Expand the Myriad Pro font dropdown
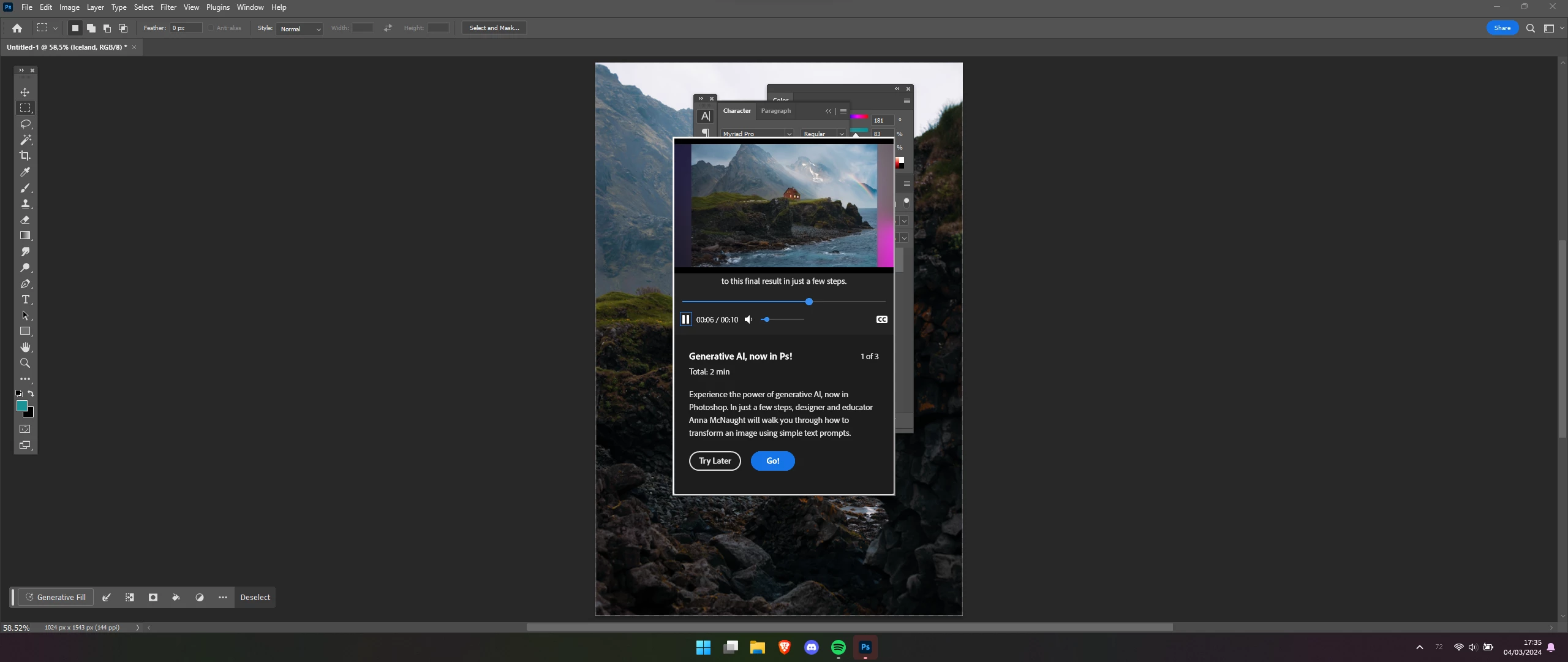Viewport: 1568px width, 662px height. [789, 134]
